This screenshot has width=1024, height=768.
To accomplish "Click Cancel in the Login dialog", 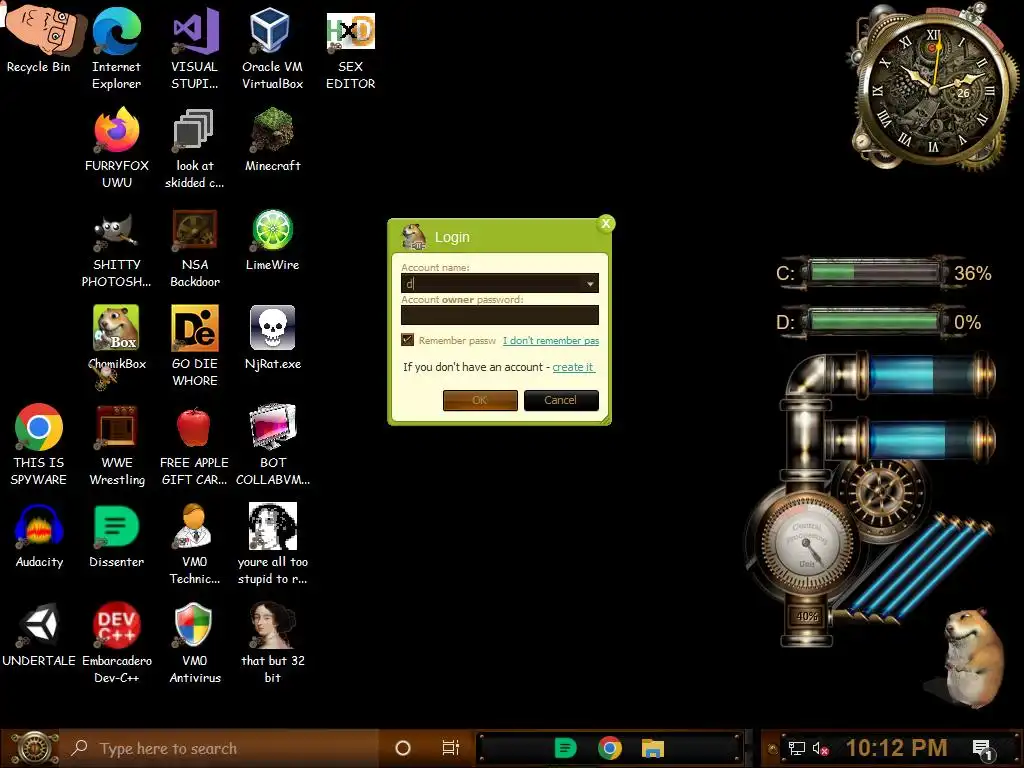I will (x=561, y=400).
